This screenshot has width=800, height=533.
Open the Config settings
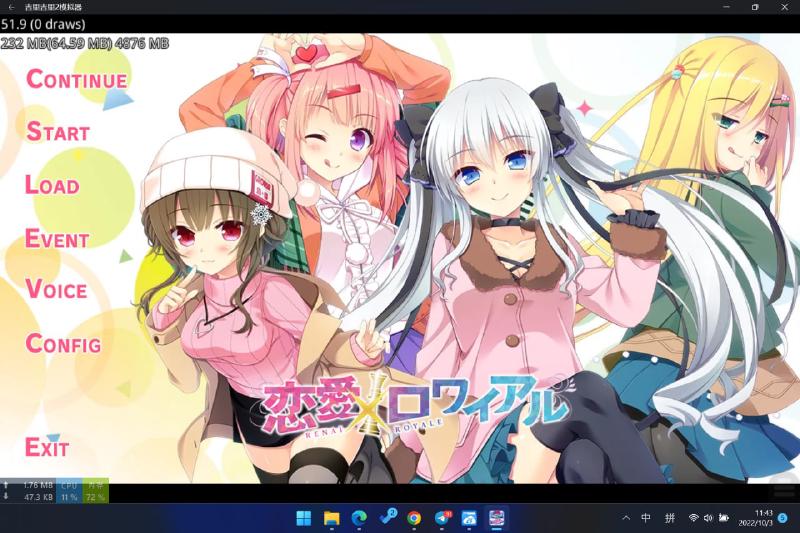[63, 344]
